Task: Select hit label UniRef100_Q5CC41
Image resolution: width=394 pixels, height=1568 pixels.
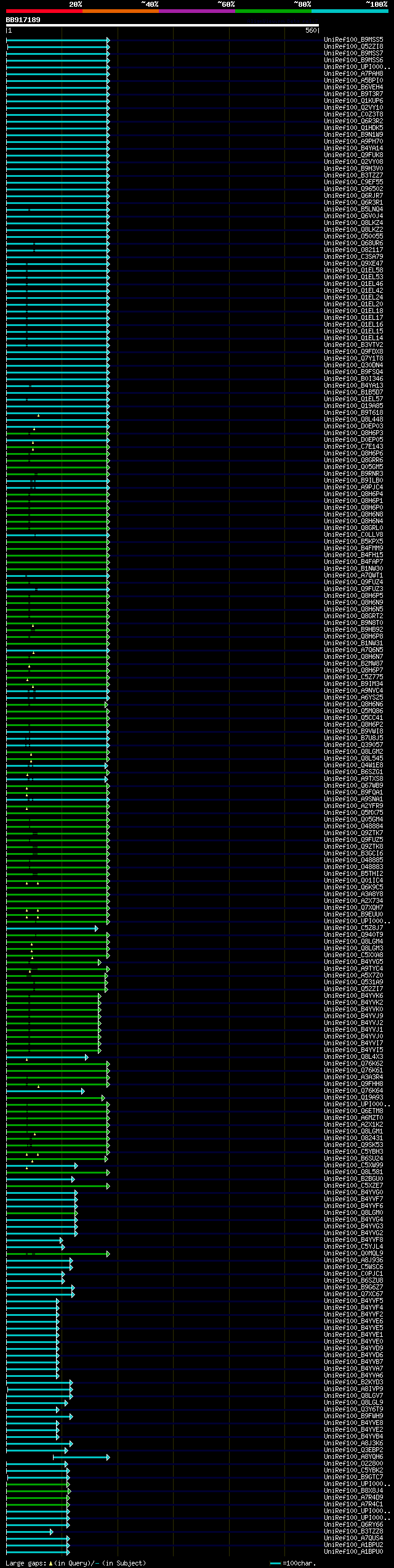Action: coord(353,718)
